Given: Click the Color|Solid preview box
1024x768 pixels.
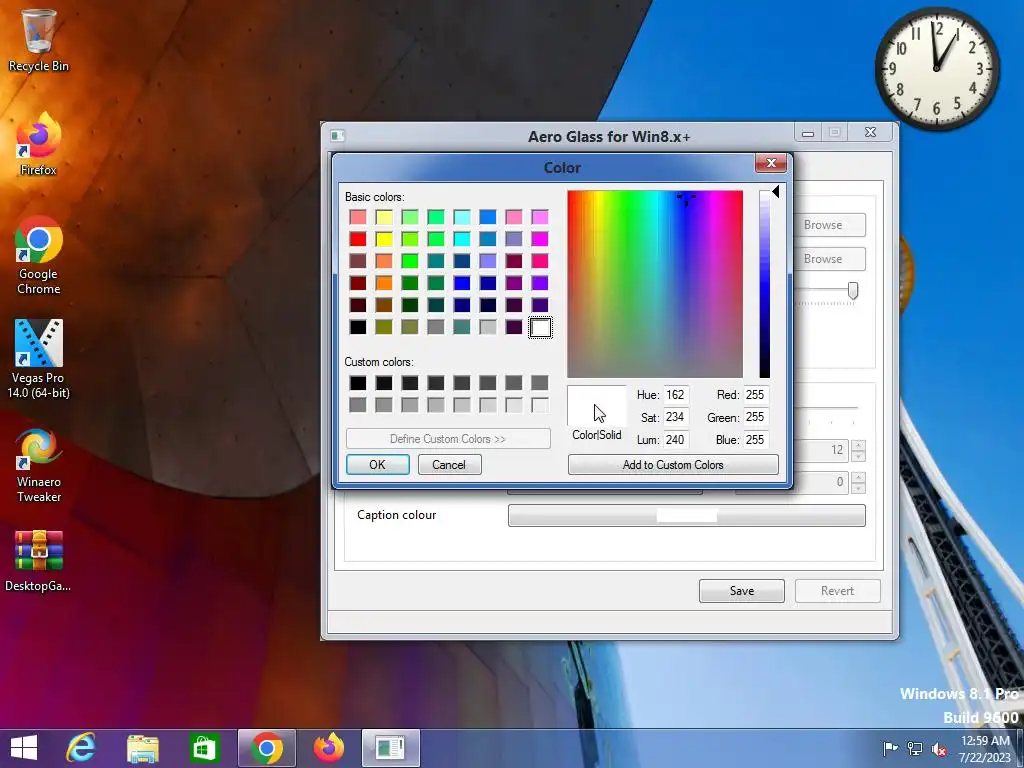Looking at the screenshot, I should click(597, 406).
